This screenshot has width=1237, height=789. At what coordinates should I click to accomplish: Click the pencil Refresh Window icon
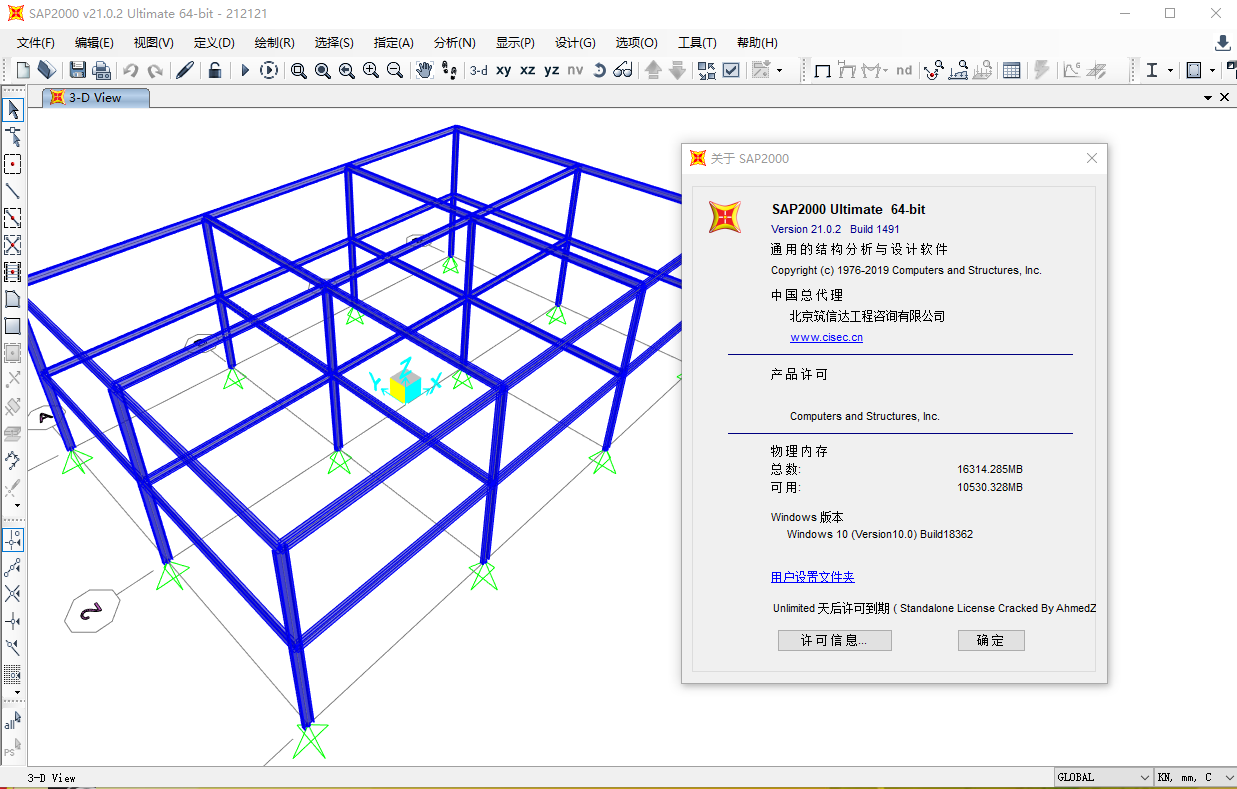185,70
